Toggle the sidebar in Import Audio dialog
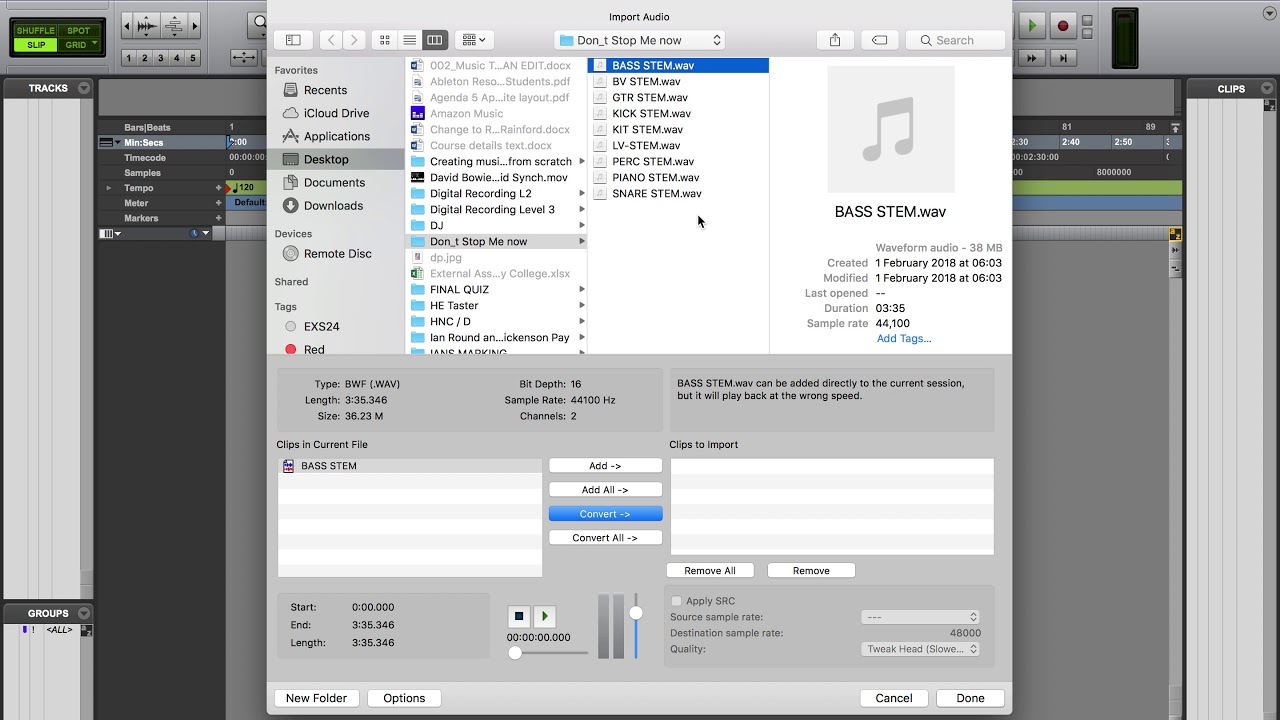This screenshot has height=720, width=1280. pos(293,40)
